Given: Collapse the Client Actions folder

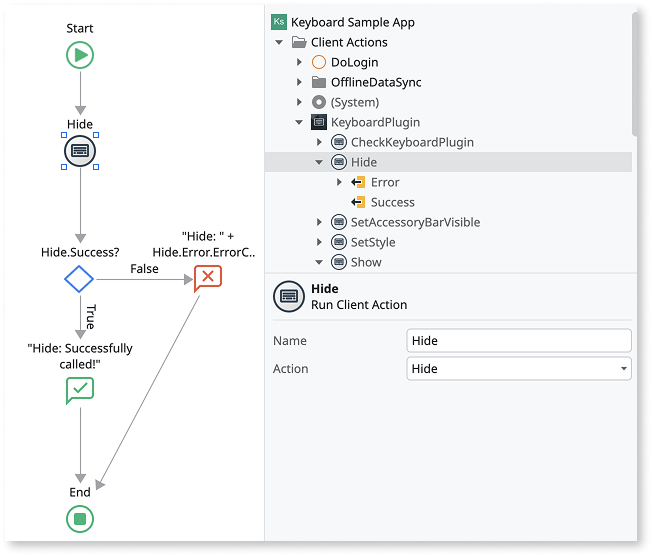Looking at the screenshot, I should pyautogui.click(x=279, y=42).
